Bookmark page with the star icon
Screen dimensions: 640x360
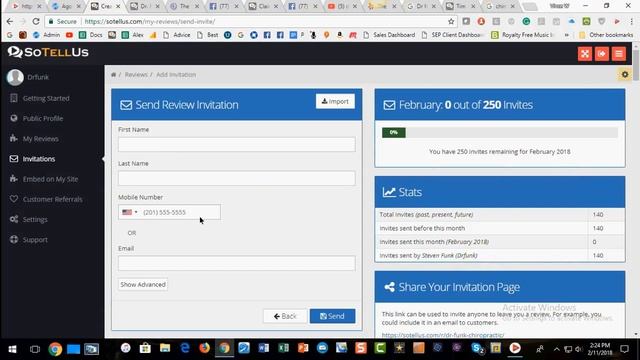point(451,21)
